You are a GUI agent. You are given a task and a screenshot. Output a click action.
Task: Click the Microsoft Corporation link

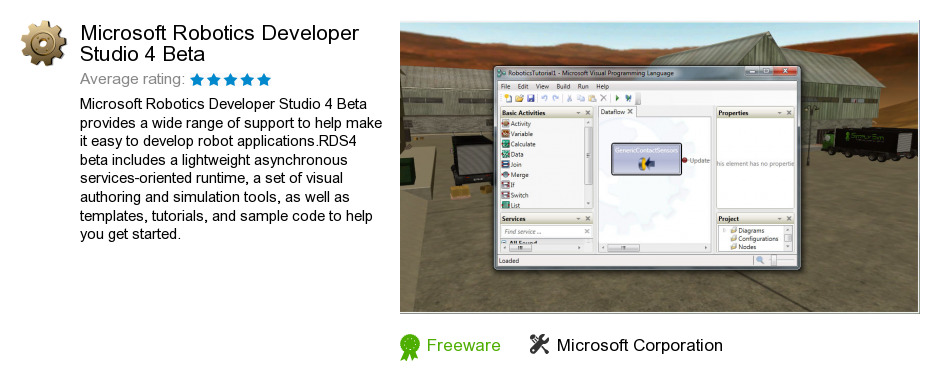[x=640, y=345]
